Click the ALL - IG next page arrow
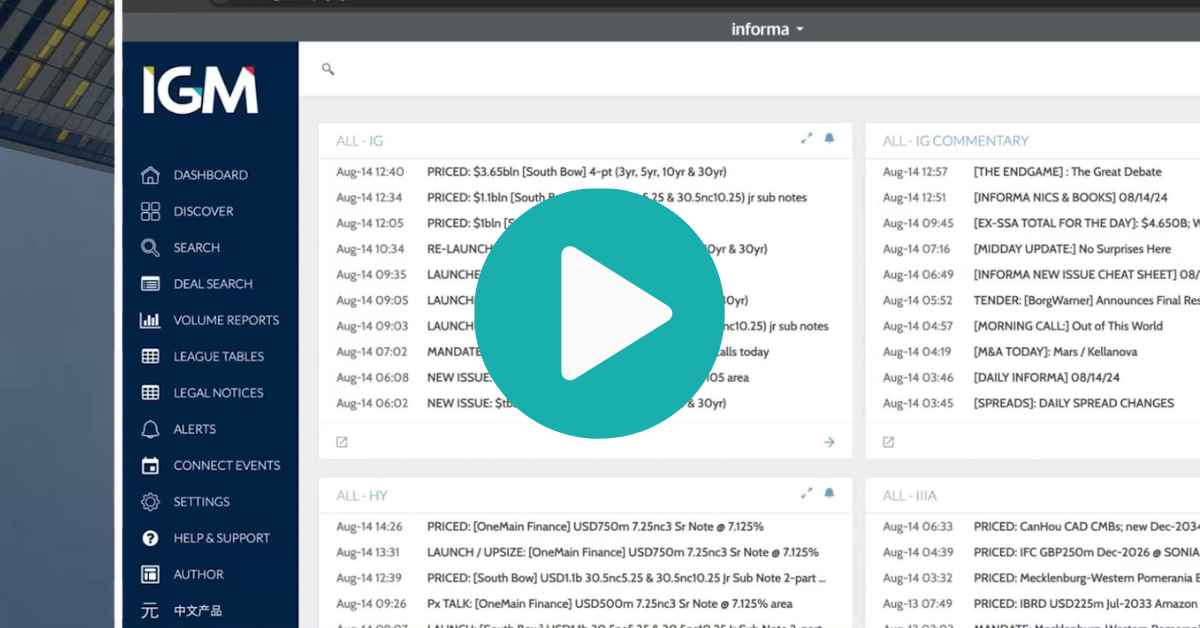The image size is (1200, 628). click(x=829, y=442)
